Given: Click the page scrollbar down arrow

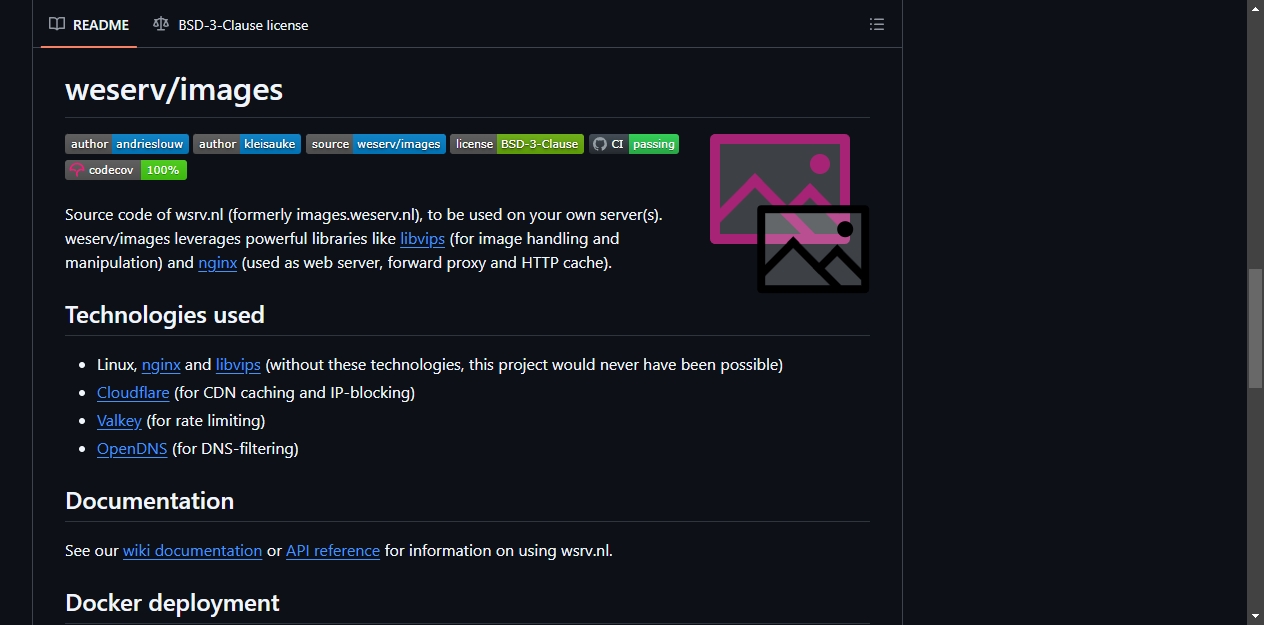Looking at the screenshot, I should pyautogui.click(x=1255, y=616).
